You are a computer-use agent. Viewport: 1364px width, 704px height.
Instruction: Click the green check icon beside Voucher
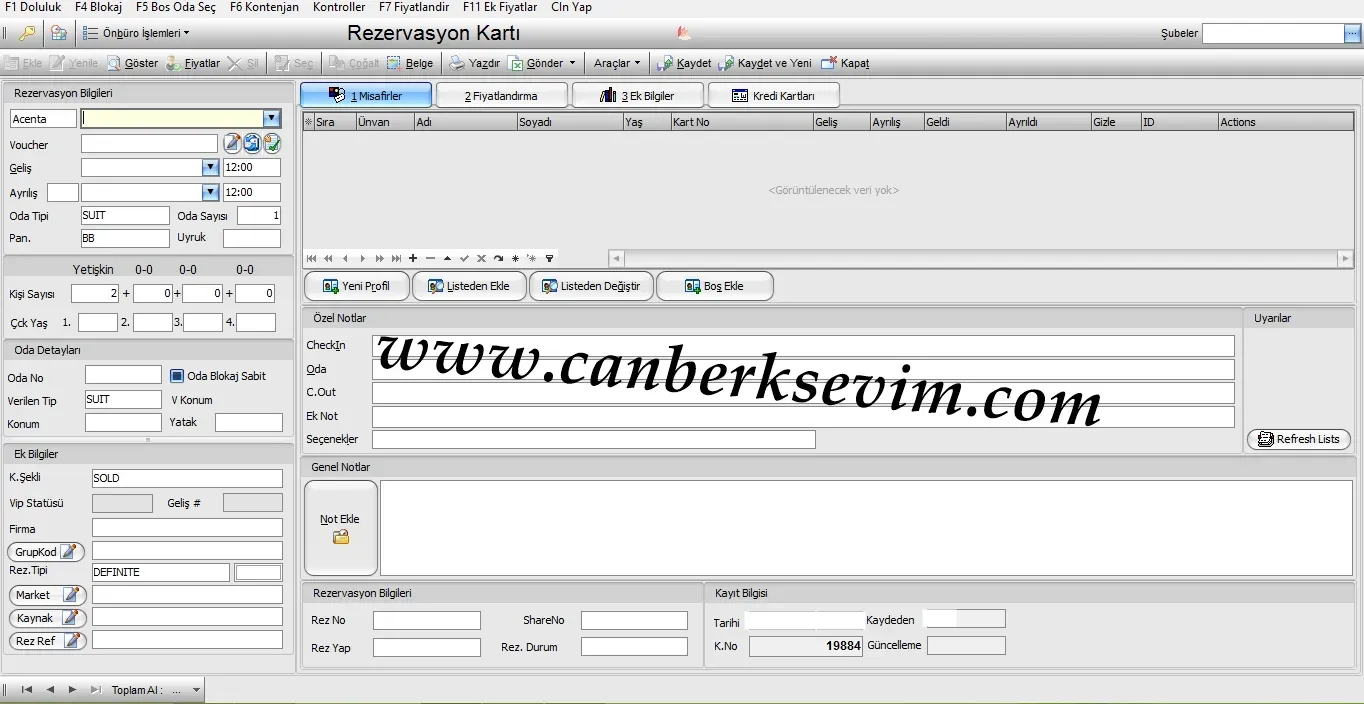point(271,144)
